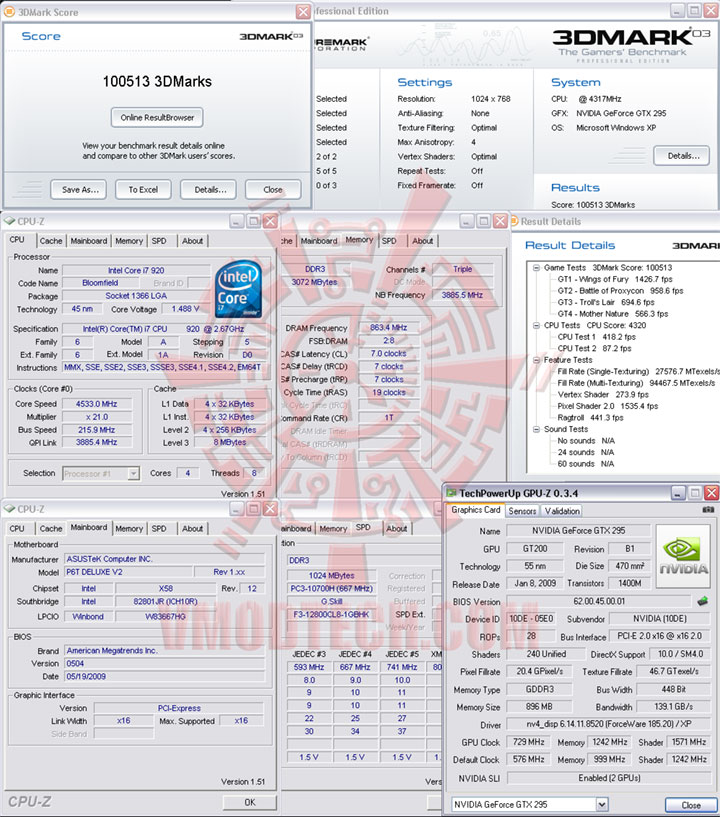
Task: Open System Details... in 3DMark03 main window
Action: [x=682, y=156]
